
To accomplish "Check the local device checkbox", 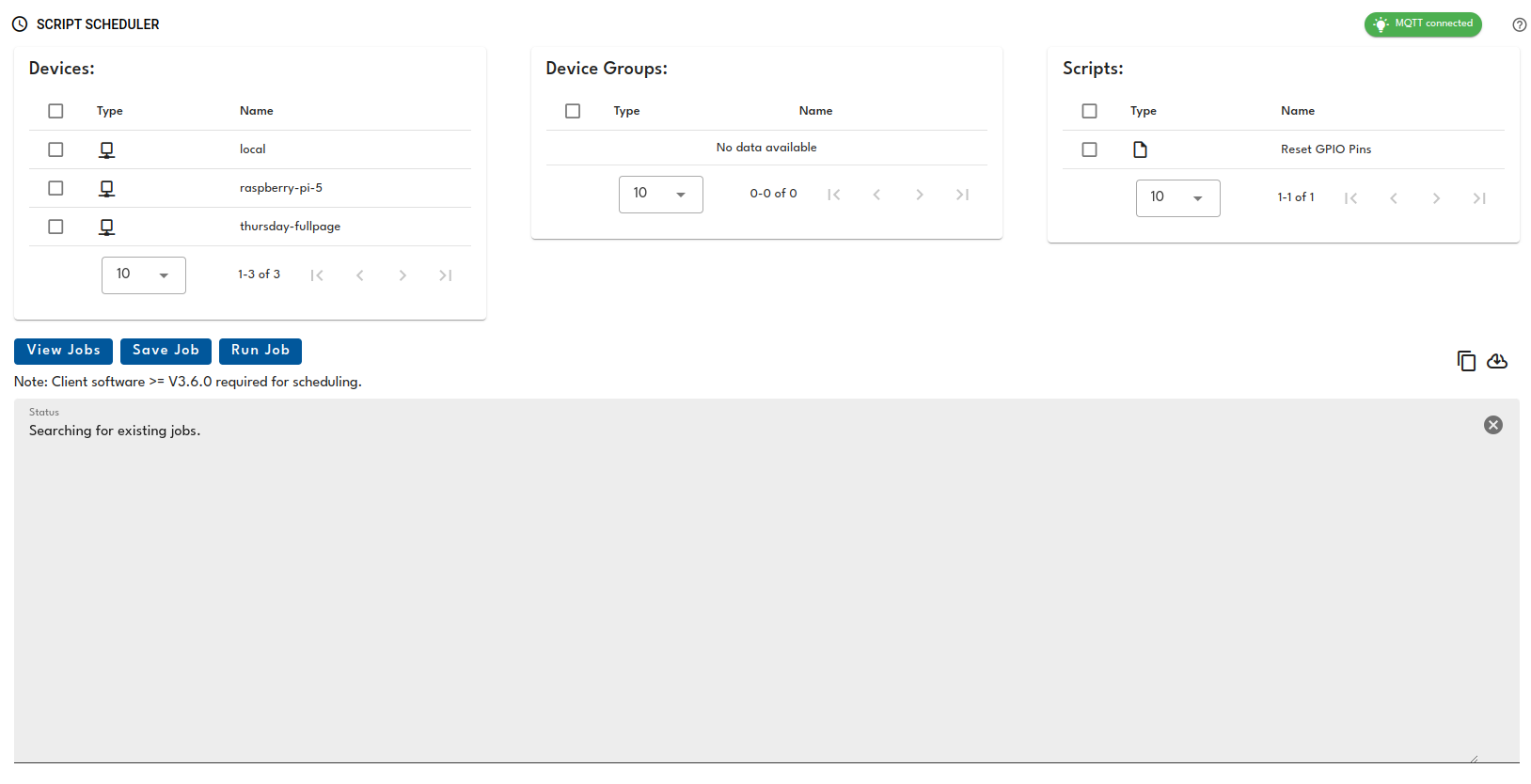I will tap(55, 149).
